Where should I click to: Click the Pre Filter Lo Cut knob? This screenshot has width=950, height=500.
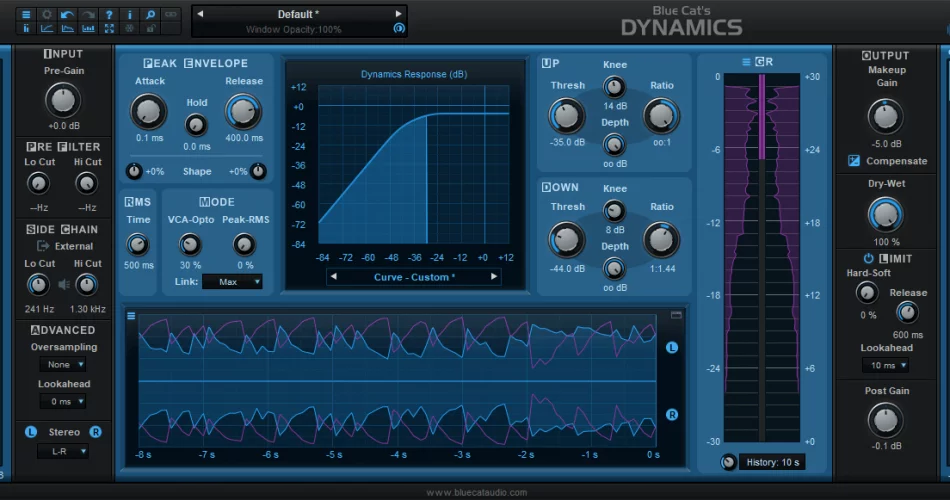click(38, 183)
